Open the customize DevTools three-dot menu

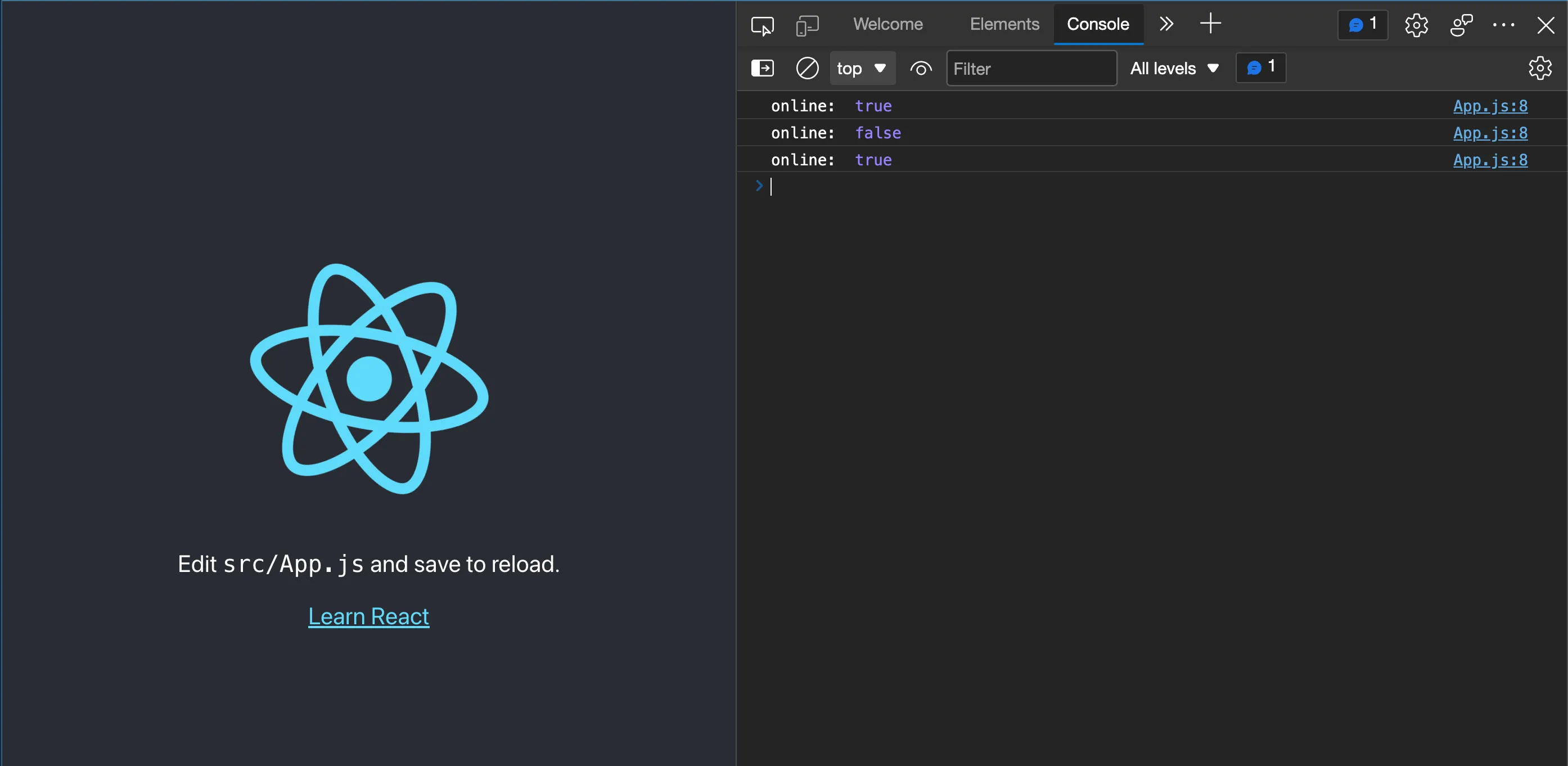click(1503, 25)
